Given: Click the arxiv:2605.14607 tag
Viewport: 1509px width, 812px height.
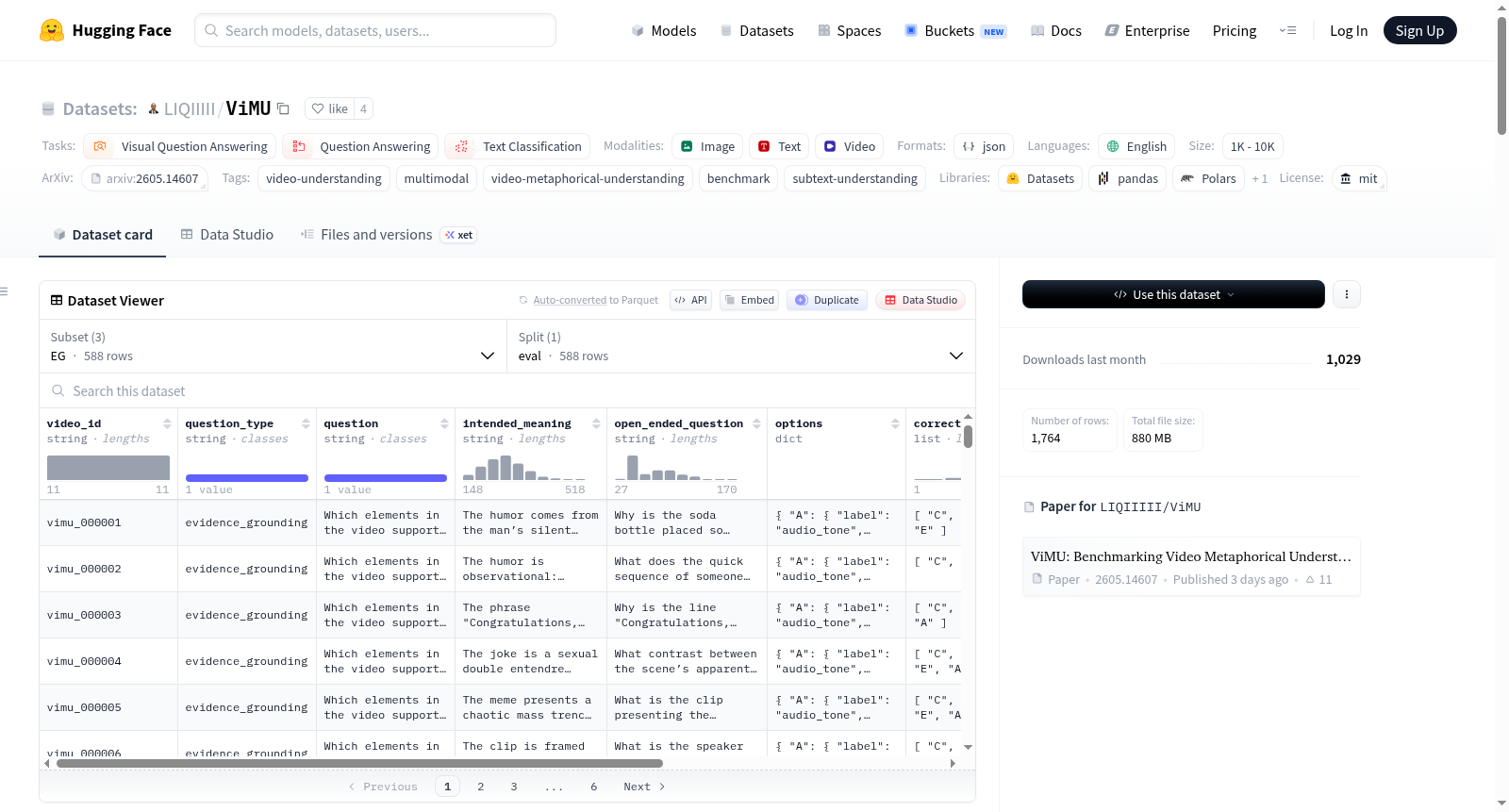Looking at the screenshot, I should (144, 178).
